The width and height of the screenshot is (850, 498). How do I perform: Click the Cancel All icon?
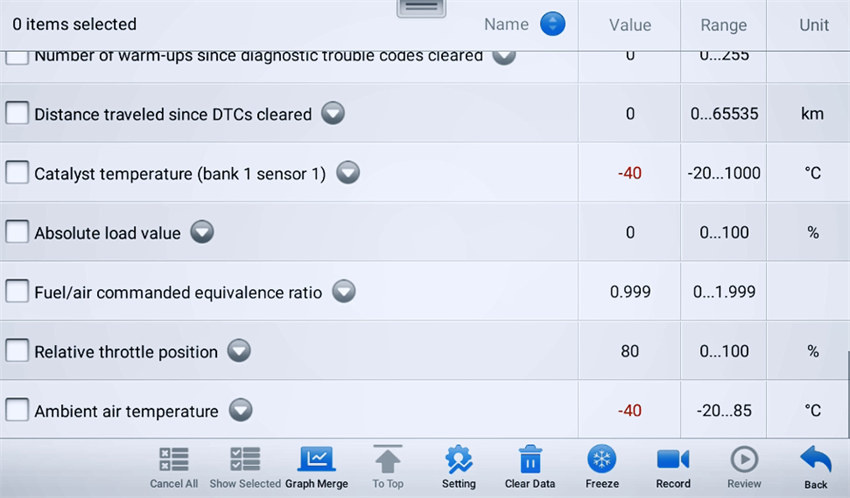[x=174, y=461]
